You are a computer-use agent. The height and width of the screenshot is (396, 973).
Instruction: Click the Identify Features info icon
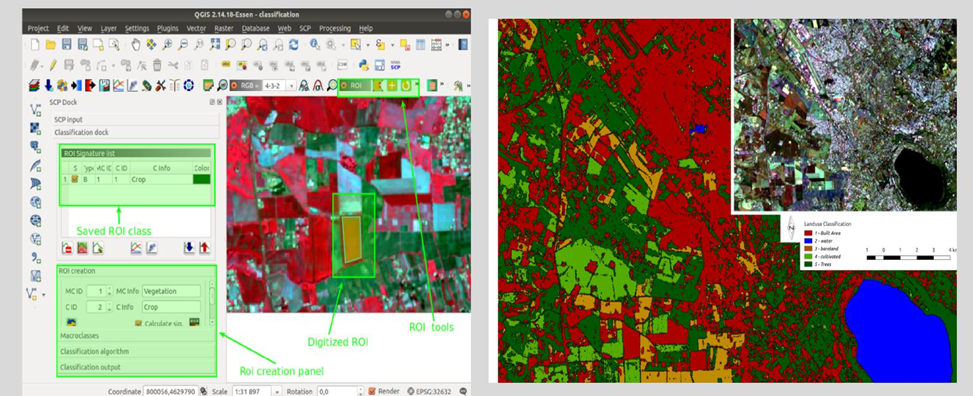point(315,45)
